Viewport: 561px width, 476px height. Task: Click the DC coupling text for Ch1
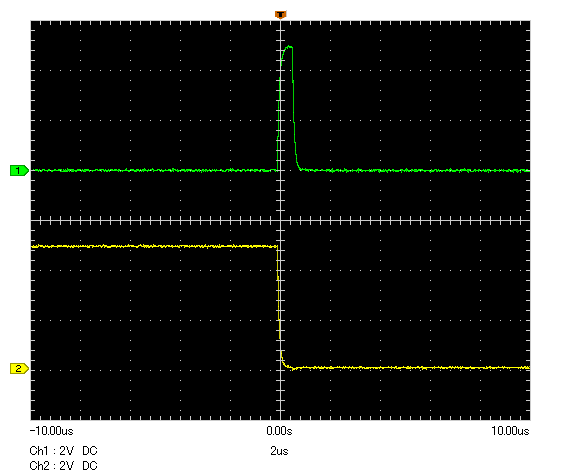tap(90, 451)
